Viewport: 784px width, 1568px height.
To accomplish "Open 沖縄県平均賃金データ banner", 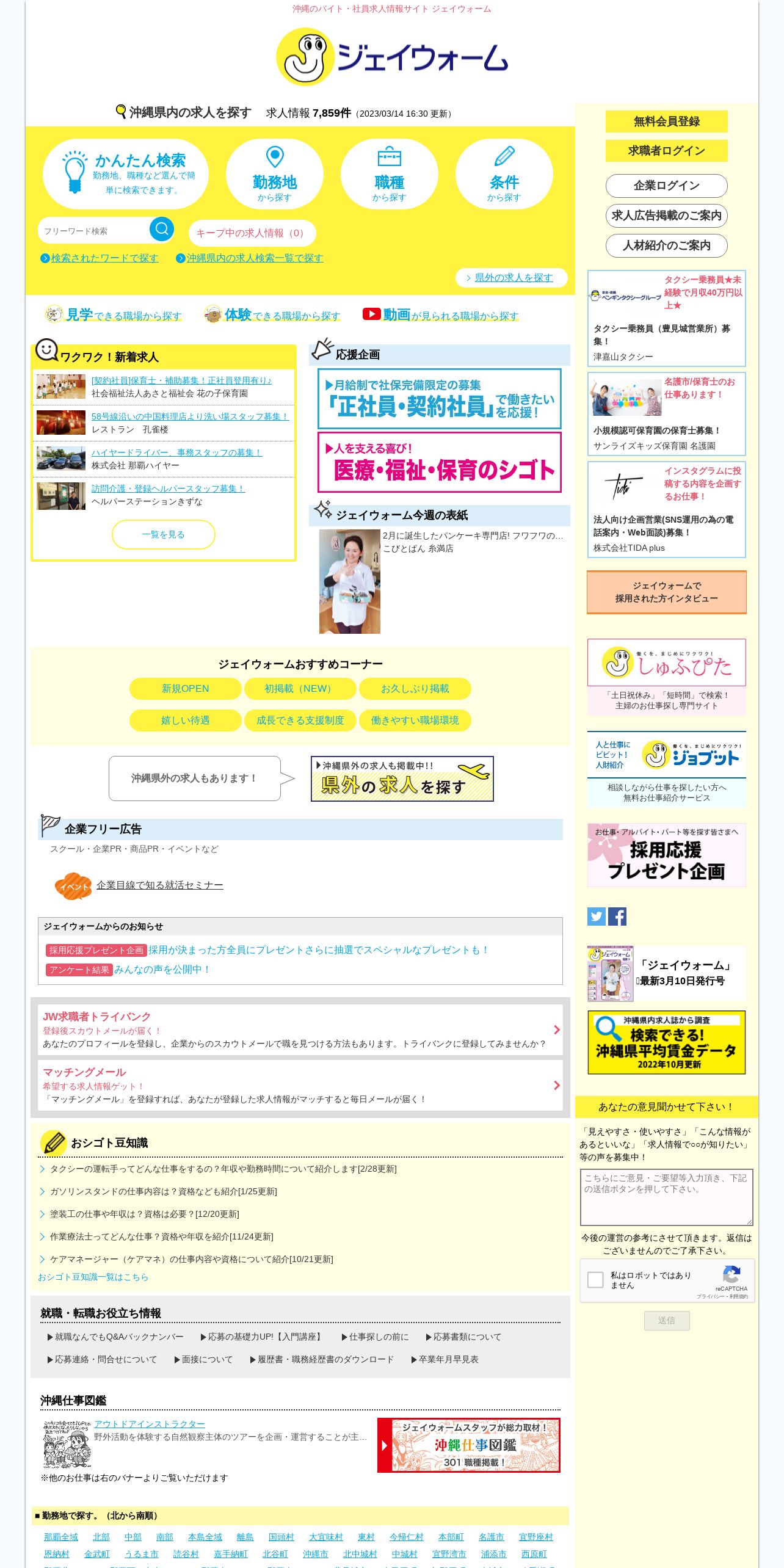I will click(667, 1042).
